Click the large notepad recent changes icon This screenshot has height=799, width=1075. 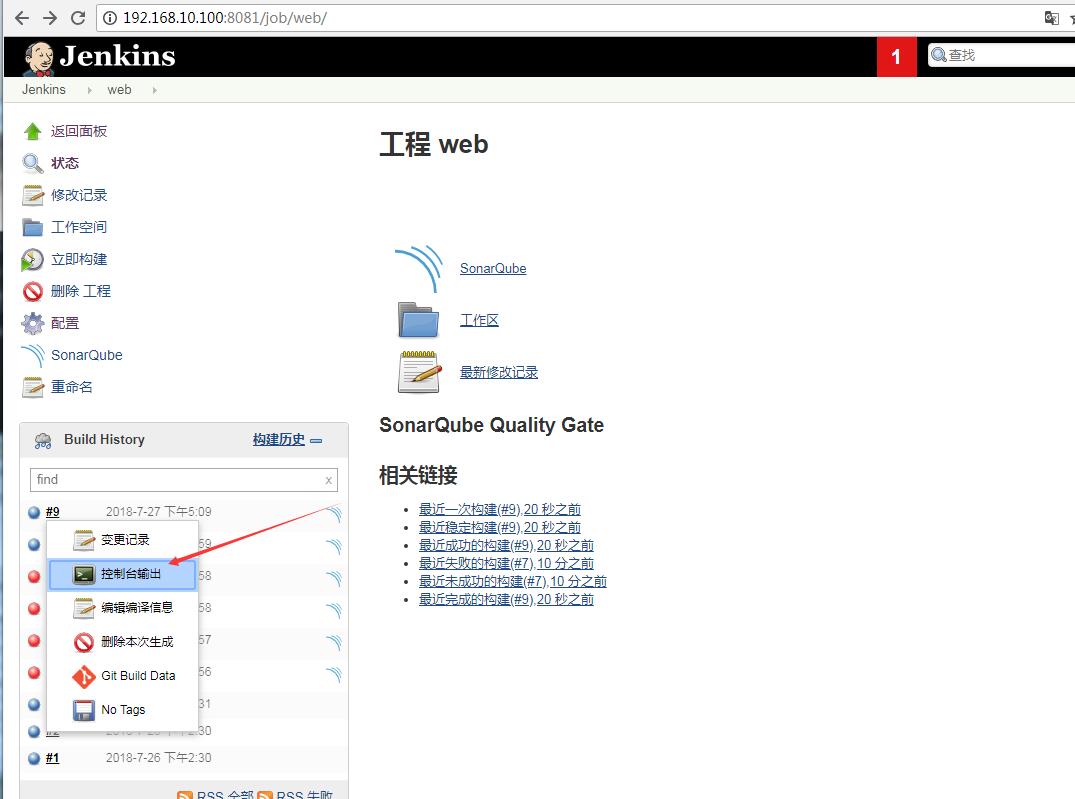(418, 373)
